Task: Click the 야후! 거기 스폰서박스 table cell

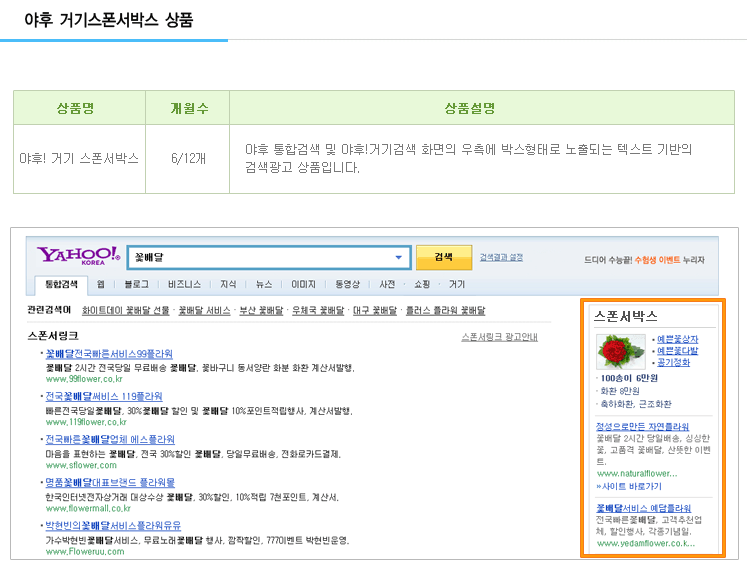Action: pos(79,159)
